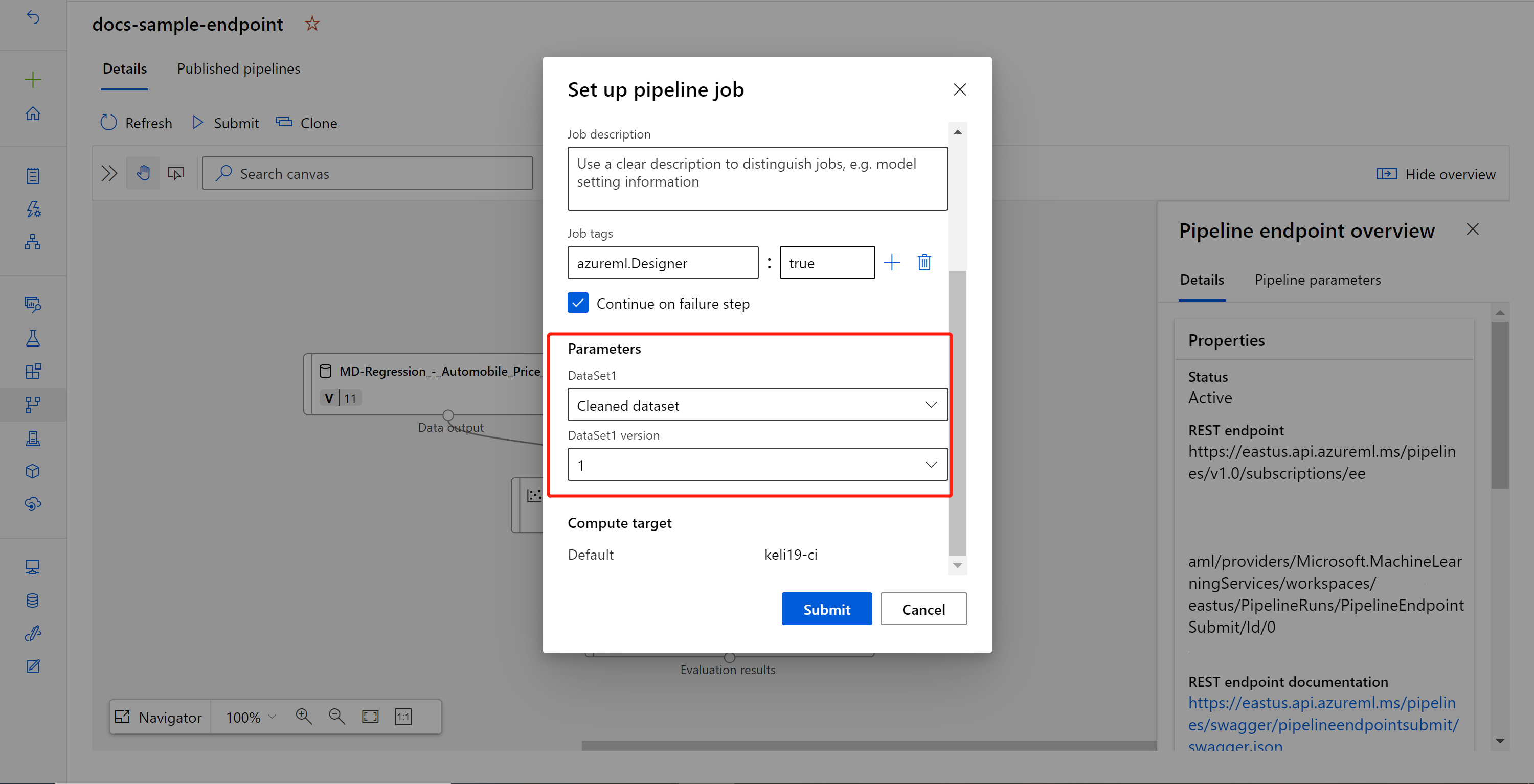Click the zoom out magnifier icon
The image size is (1534, 784).
tap(336, 717)
